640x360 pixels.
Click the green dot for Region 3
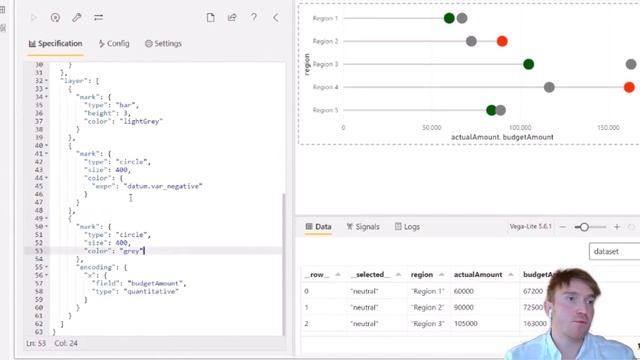click(x=529, y=64)
